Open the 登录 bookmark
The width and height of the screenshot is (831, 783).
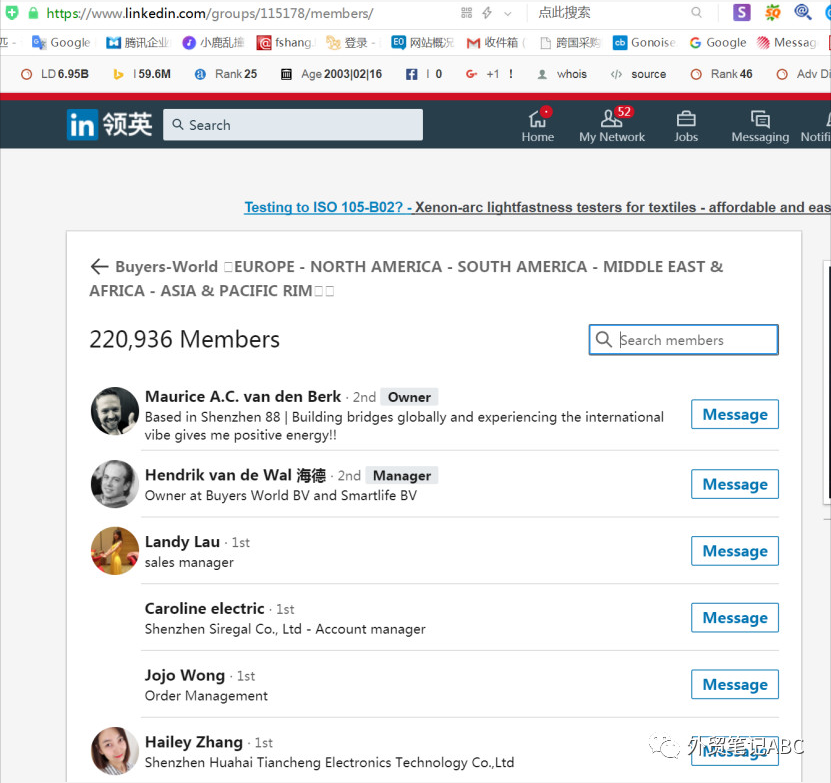click(350, 42)
